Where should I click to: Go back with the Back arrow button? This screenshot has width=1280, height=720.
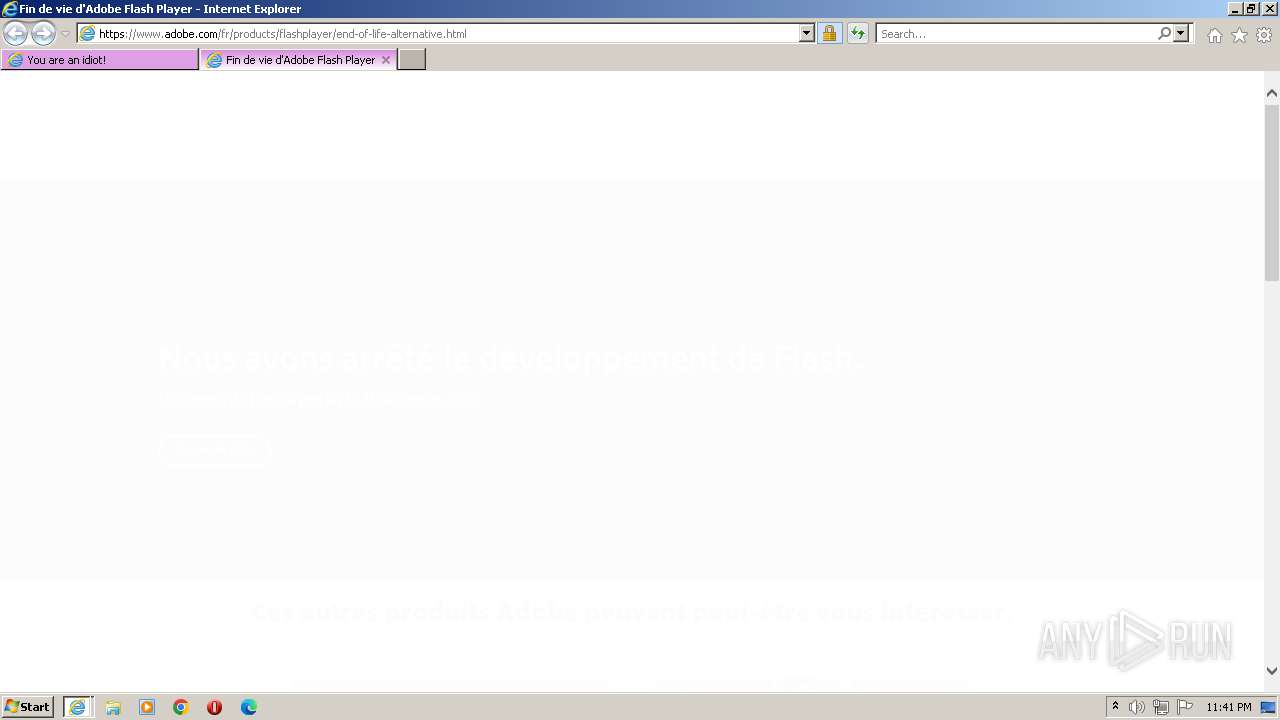15,33
